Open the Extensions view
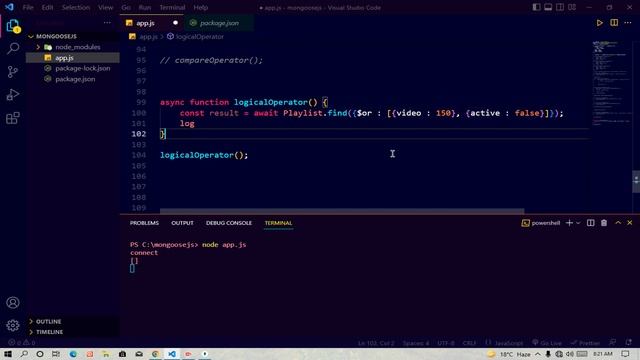 pos(13,118)
